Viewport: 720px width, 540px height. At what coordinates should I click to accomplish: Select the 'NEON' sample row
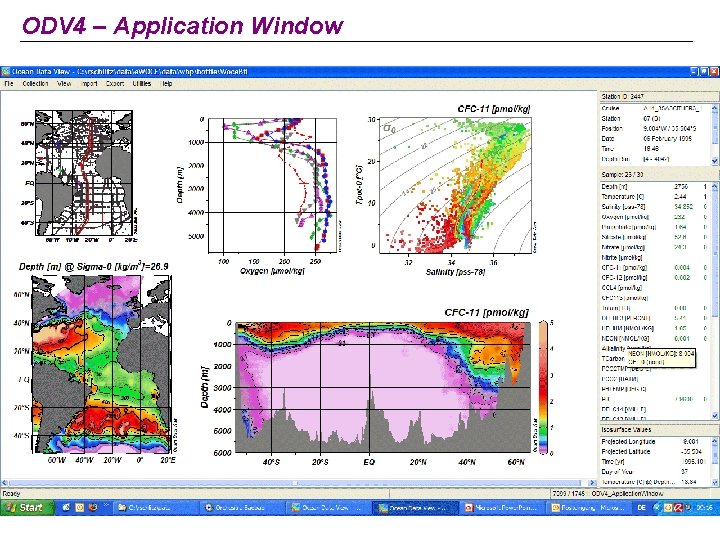pyautogui.click(x=655, y=338)
